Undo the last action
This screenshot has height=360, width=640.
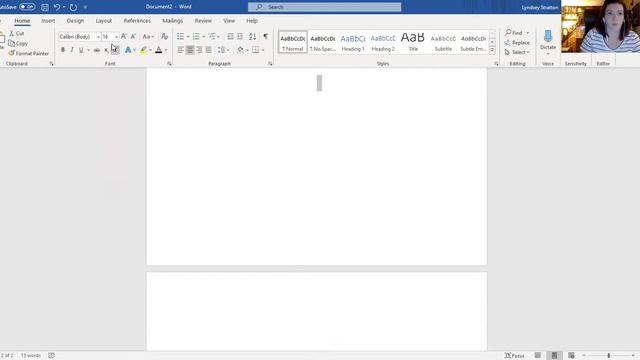[57, 7]
